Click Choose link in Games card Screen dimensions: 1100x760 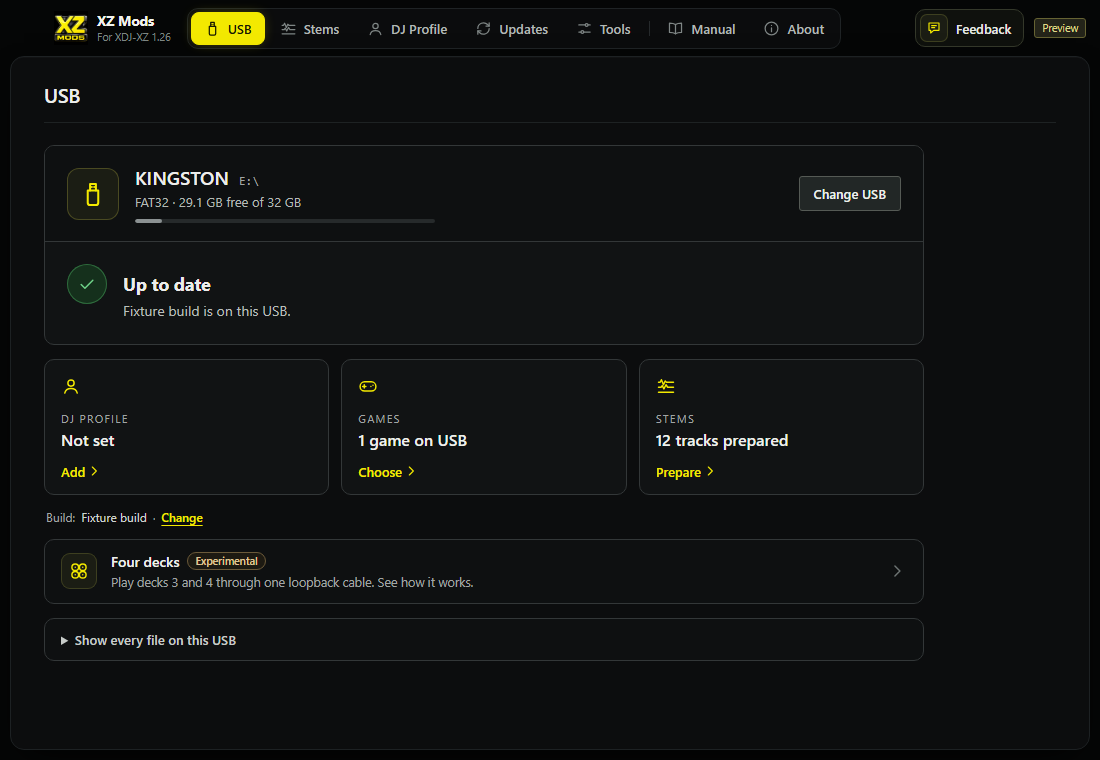(x=387, y=472)
